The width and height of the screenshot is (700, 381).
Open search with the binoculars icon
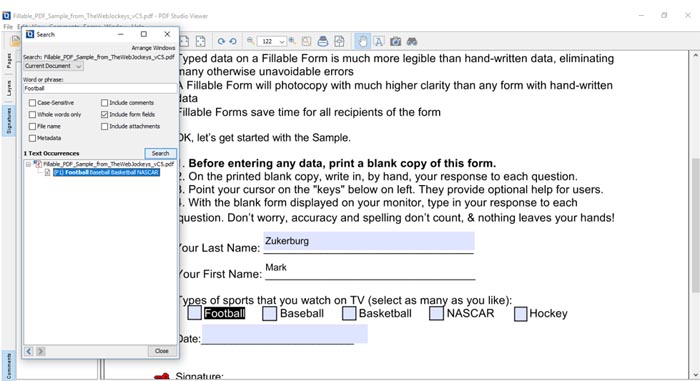point(412,42)
